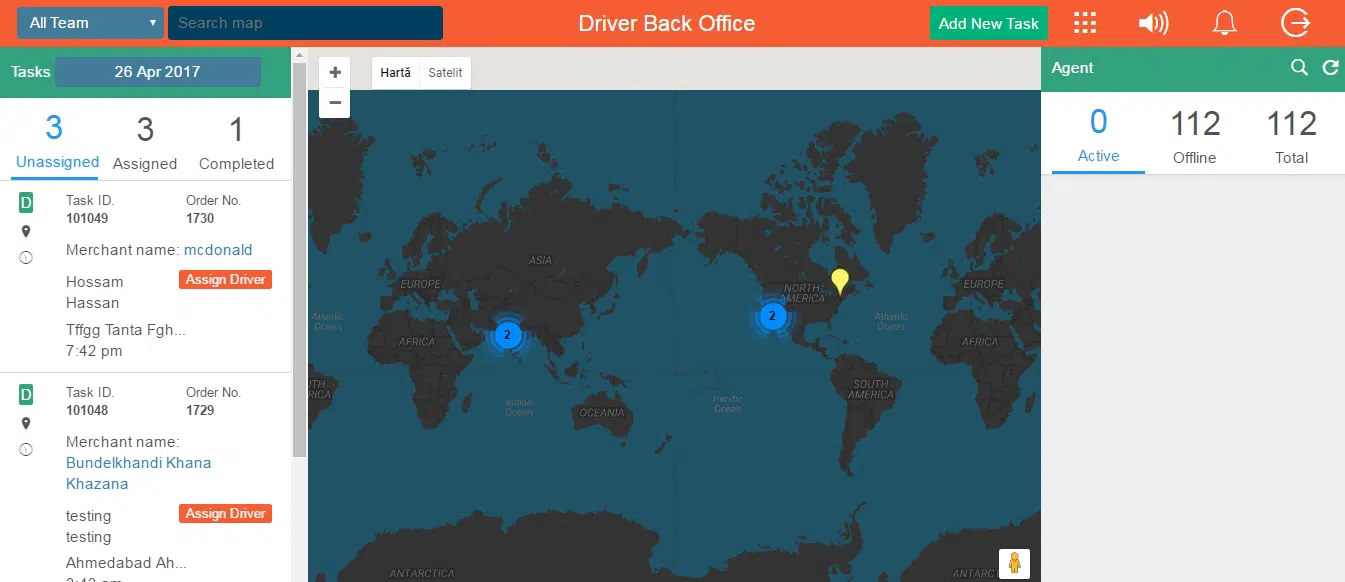Open the mcdonald merchant link
1345x582 pixels.
click(218, 250)
